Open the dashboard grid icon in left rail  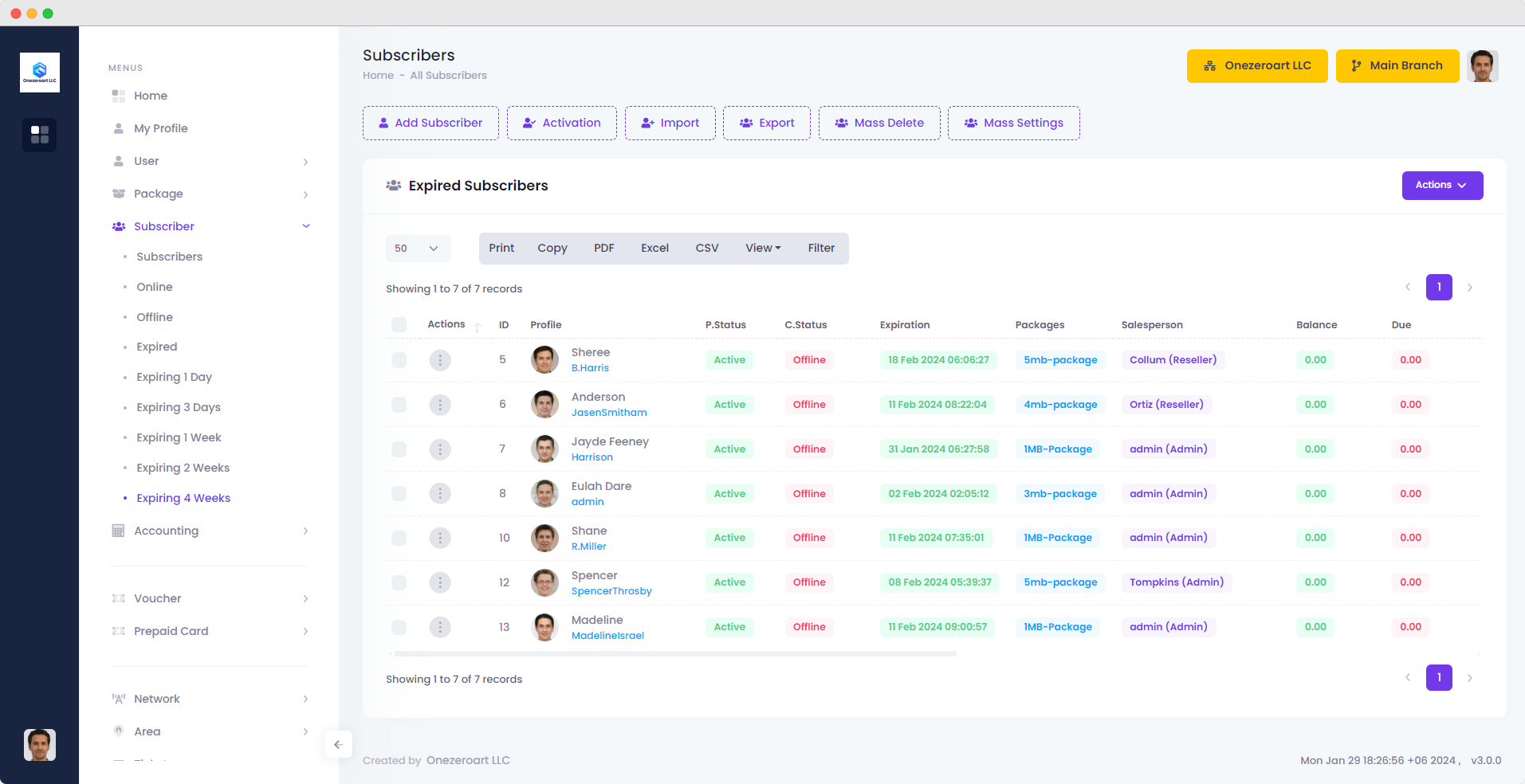tap(40, 135)
